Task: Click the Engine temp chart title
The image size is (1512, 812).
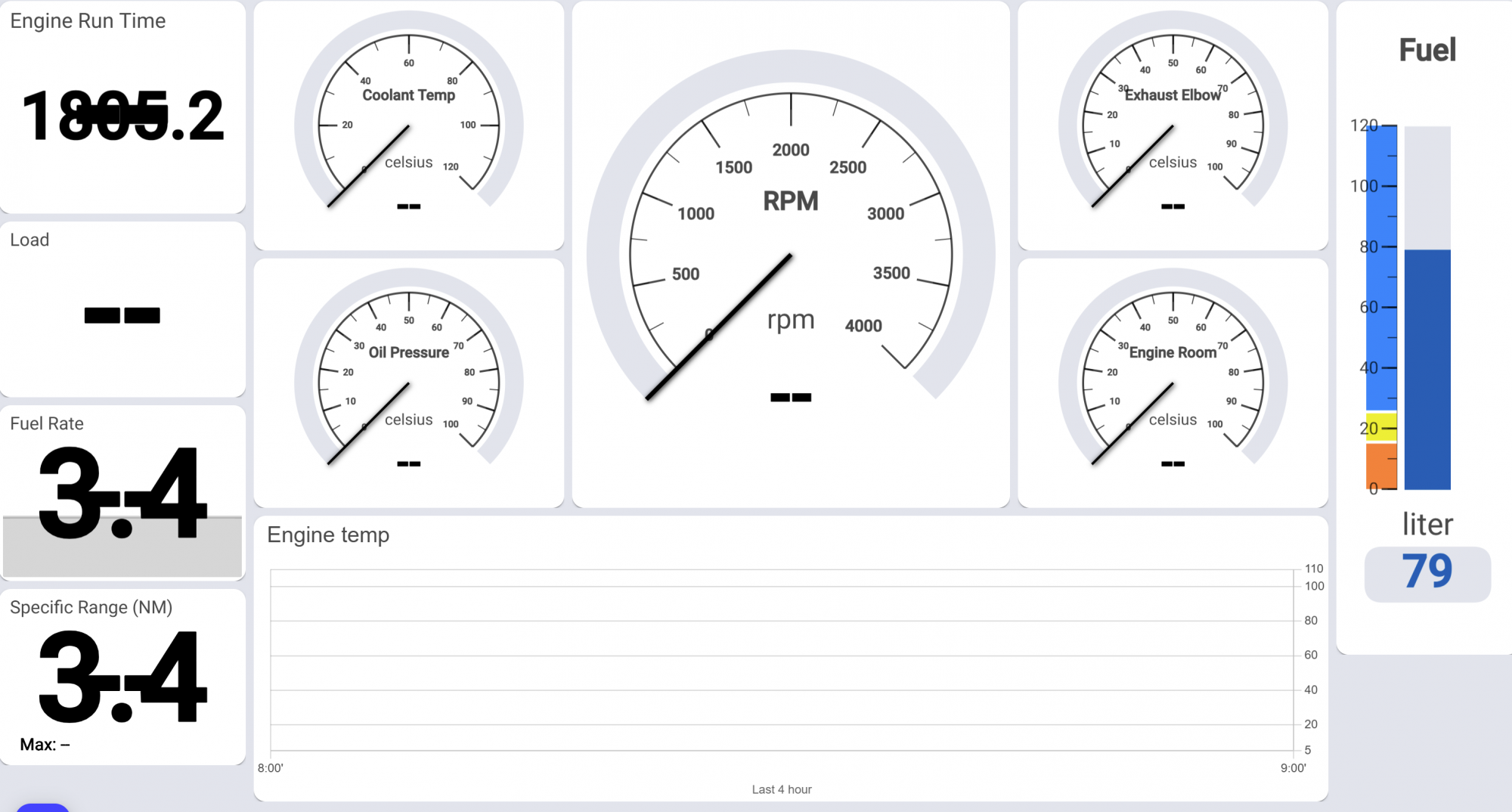Action: 328,535
